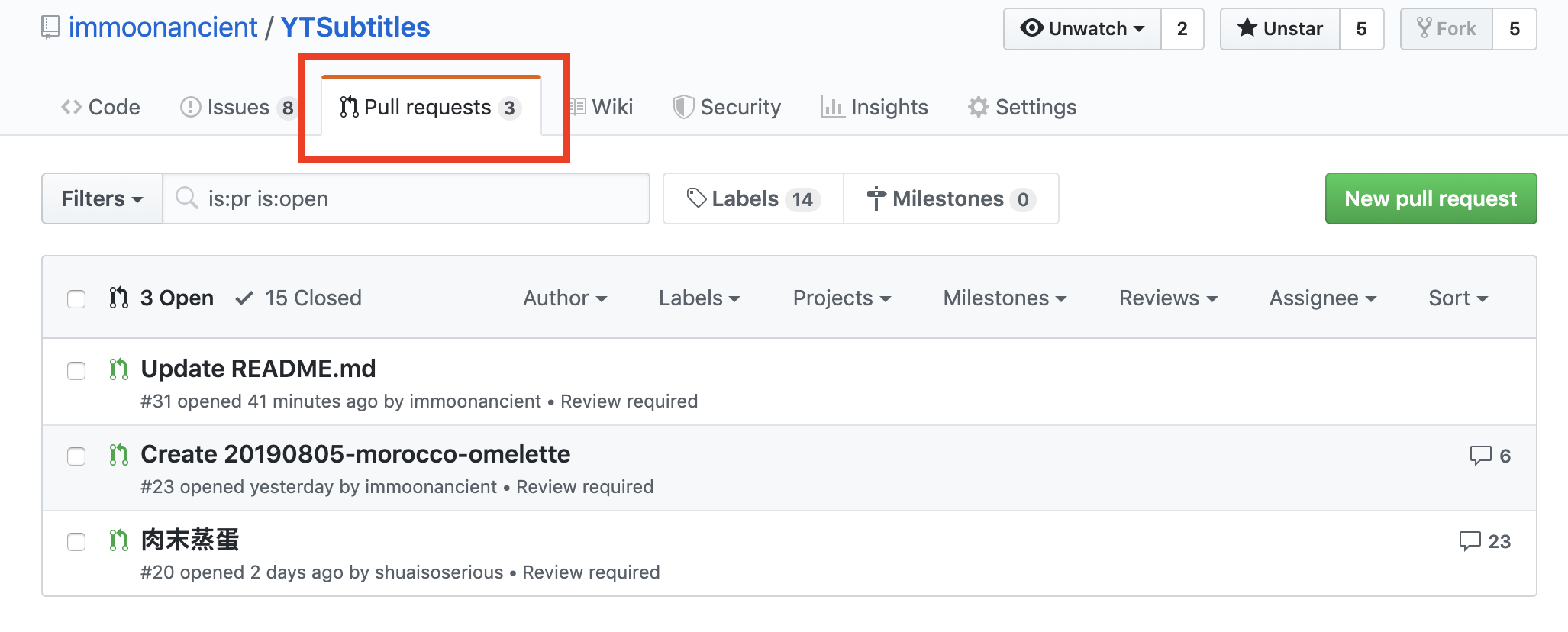Click Review required on PR #23
The width and height of the screenshot is (1568, 632).
click(x=585, y=487)
